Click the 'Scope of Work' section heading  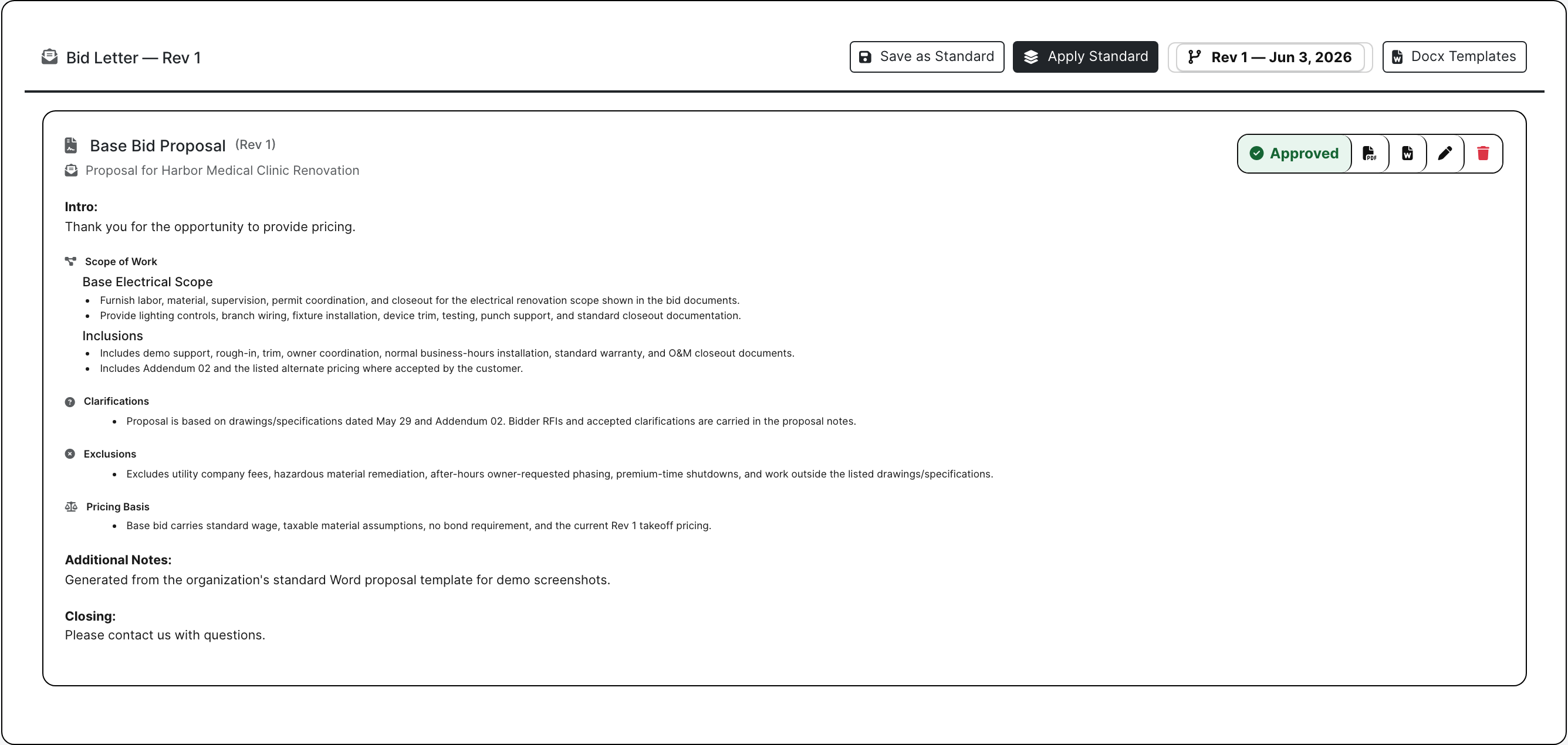tap(121, 261)
